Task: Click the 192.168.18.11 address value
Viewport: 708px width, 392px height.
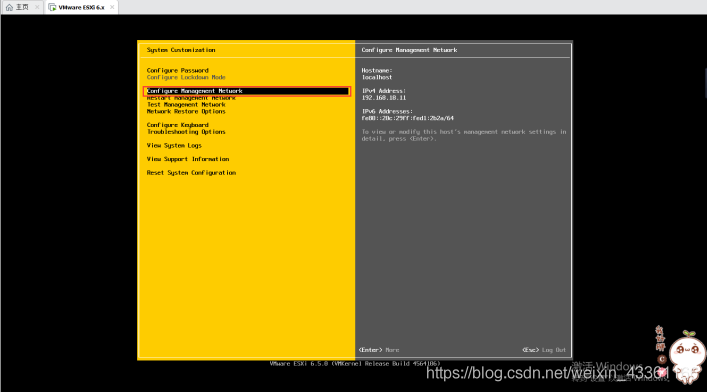Action: 384,98
